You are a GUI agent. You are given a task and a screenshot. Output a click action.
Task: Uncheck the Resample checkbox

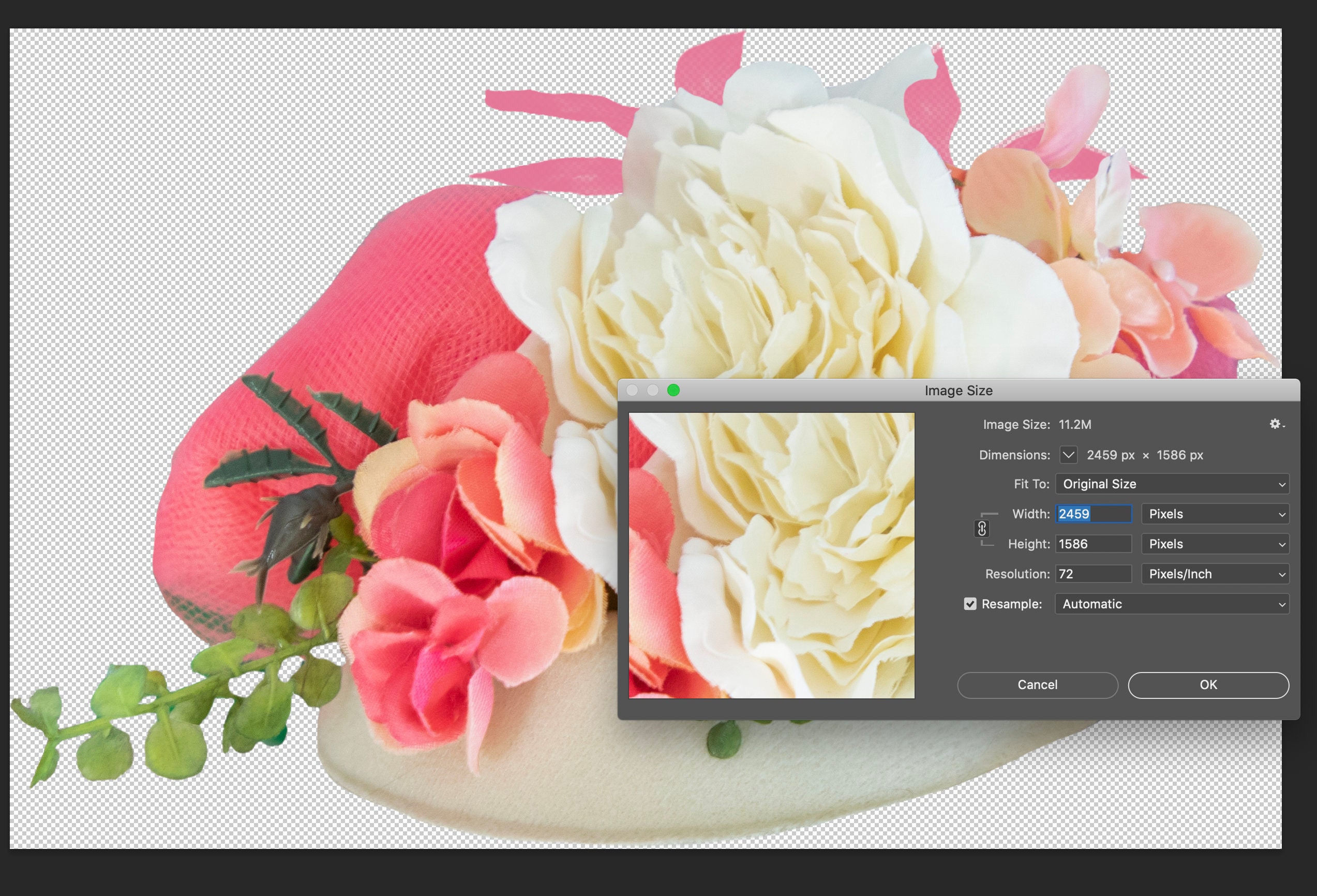tap(970, 604)
